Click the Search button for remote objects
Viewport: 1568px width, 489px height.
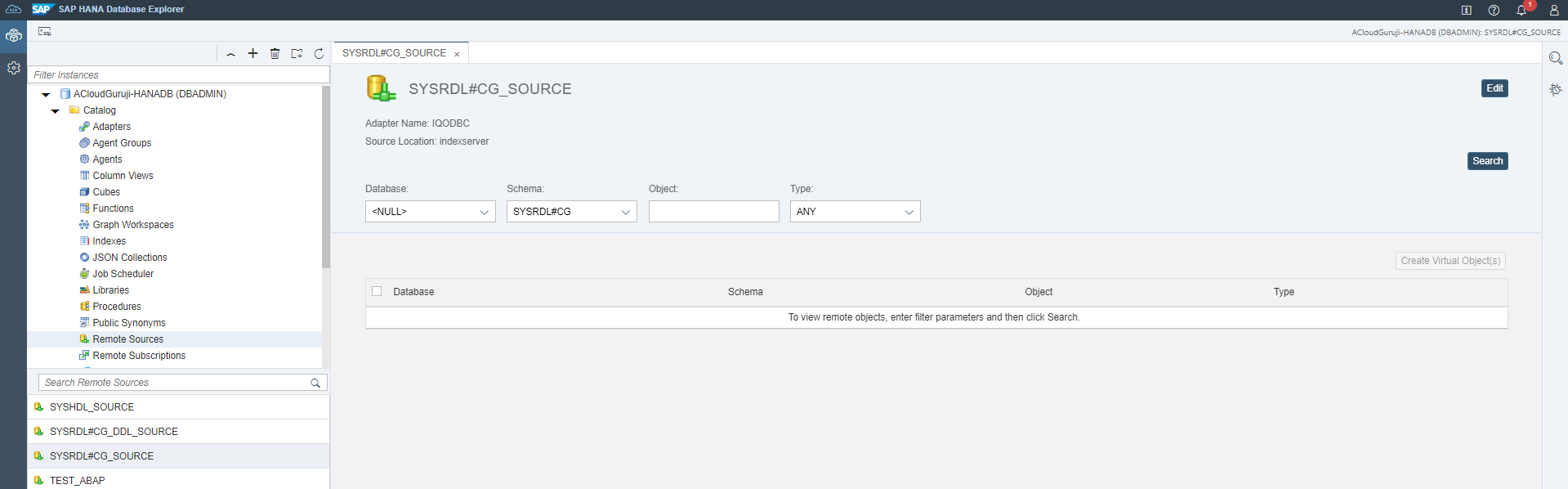[x=1487, y=161]
